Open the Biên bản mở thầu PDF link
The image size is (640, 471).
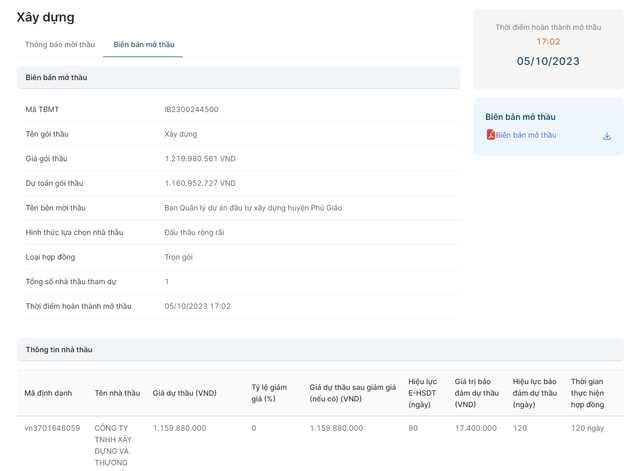coord(526,135)
